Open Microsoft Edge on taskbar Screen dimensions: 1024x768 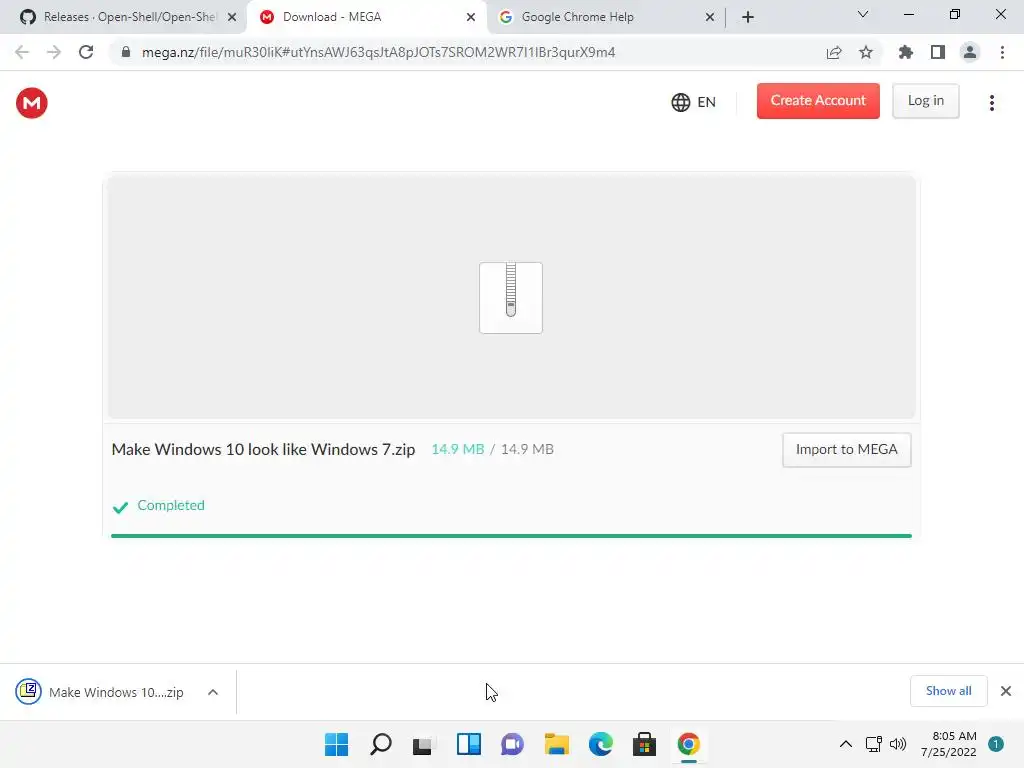pos(600,744)
